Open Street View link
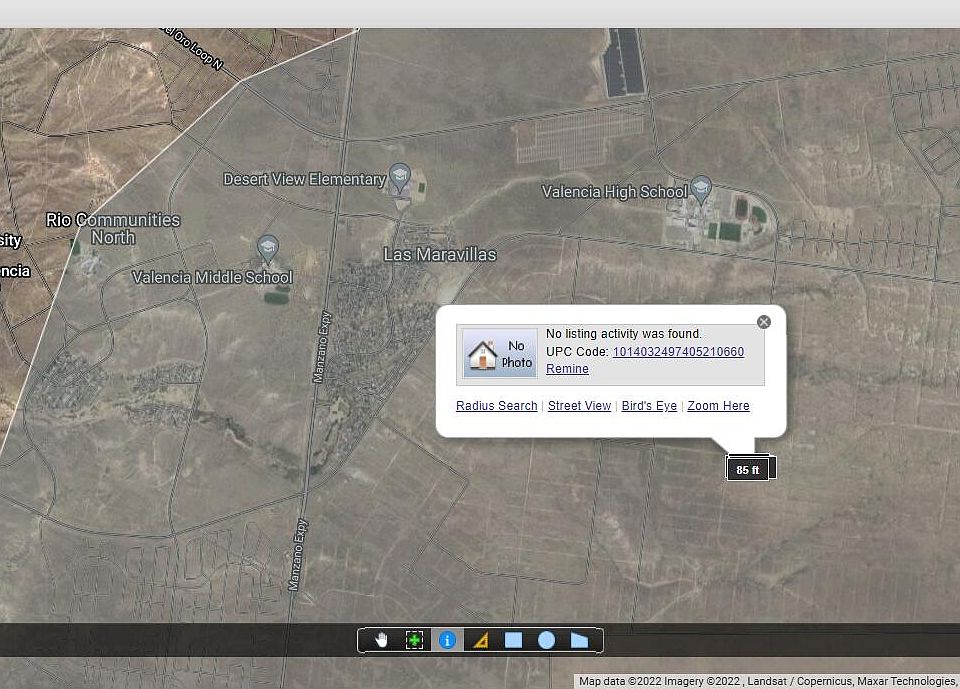The width and height of the screenshot is (960, 689). pos(579,405)
